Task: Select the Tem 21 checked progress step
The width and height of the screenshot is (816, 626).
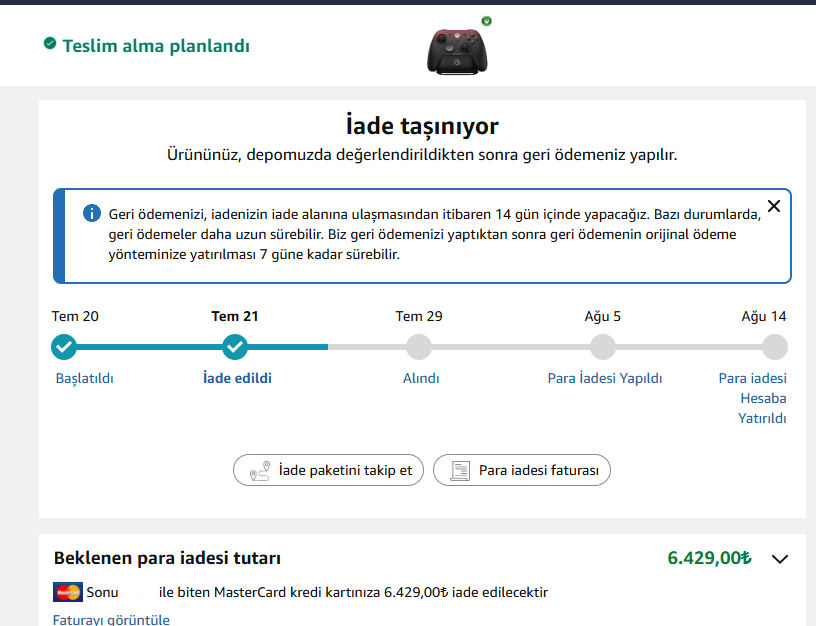Action: pyautogui.click(x=235, y=347)
